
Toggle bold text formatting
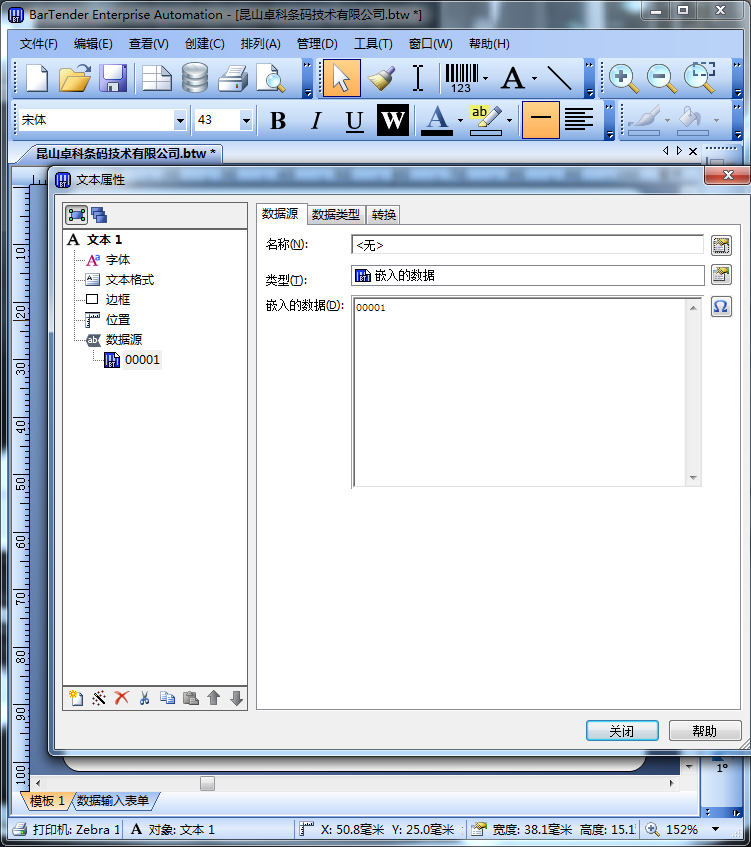pyautogui.click(x=278, y=120)
